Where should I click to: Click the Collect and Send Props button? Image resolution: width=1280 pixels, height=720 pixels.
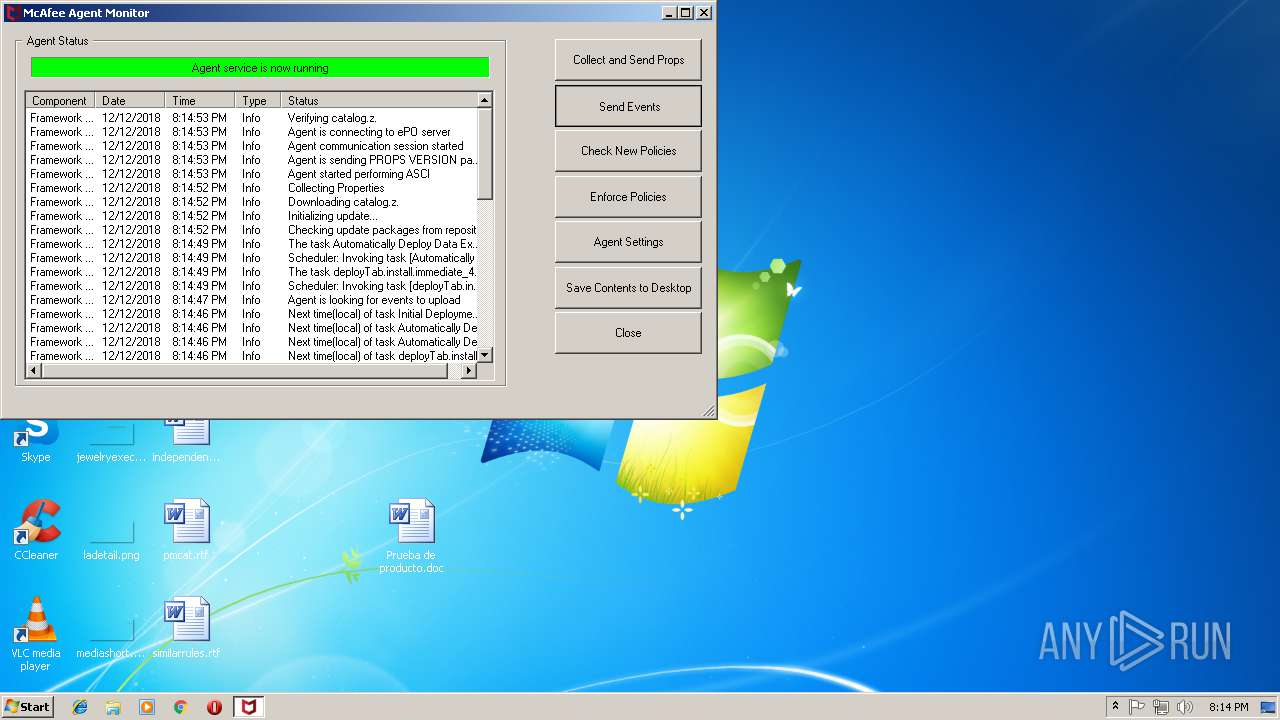coord(628,60)
